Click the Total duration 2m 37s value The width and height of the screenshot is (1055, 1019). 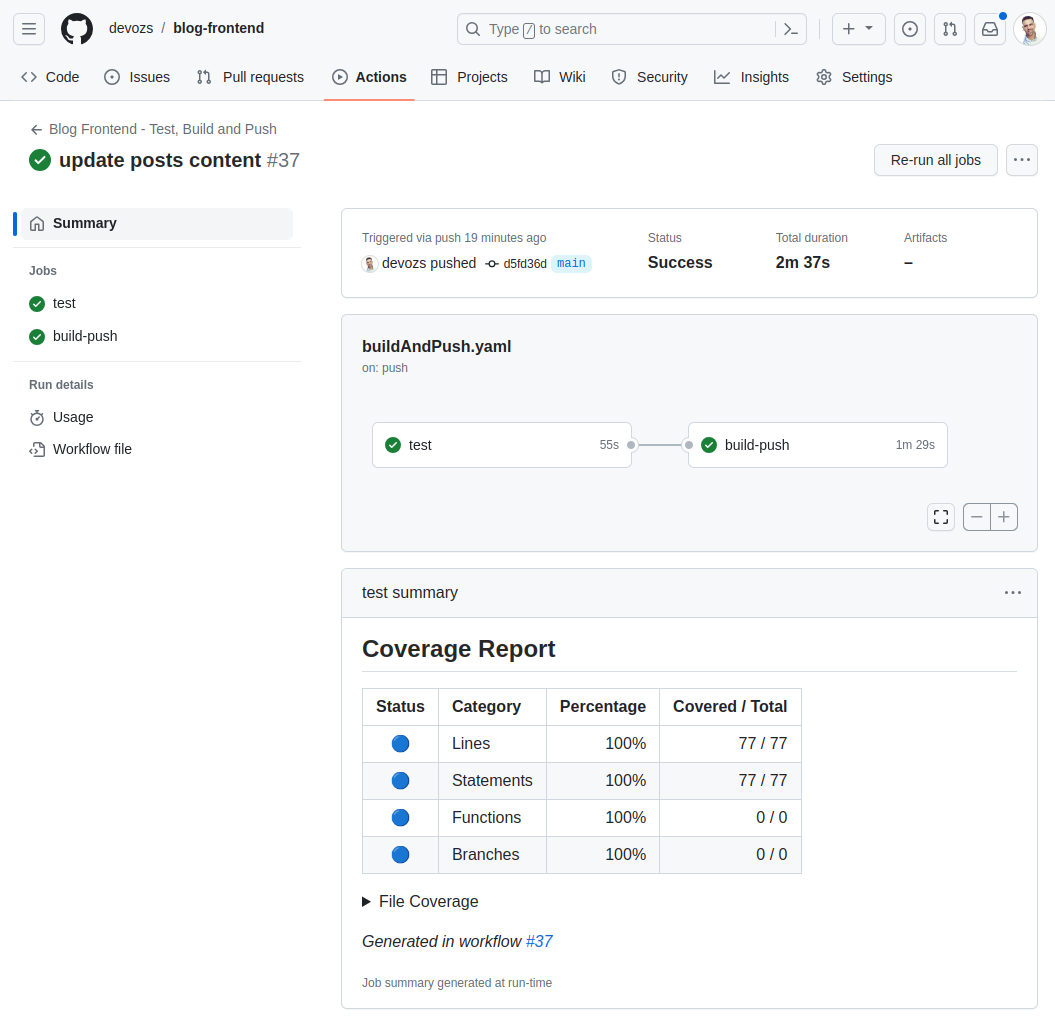click(803, 262)
